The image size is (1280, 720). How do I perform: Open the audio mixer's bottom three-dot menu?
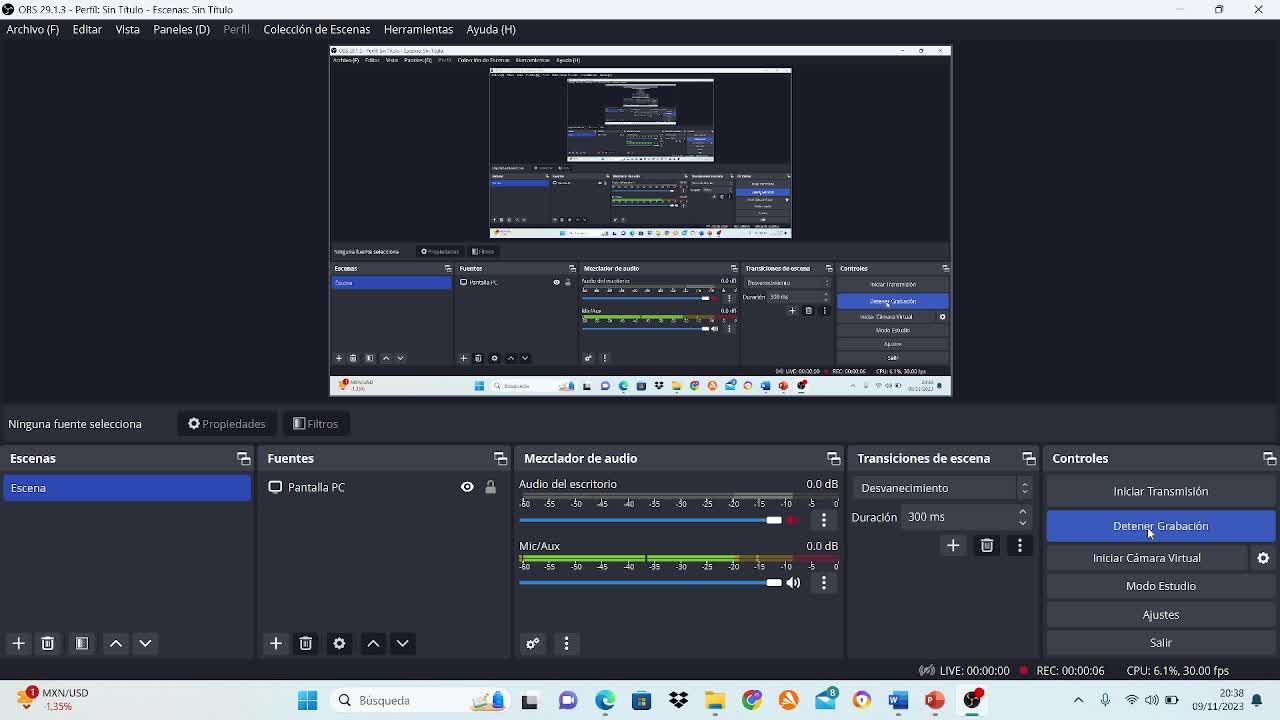(x=566, y=643)
